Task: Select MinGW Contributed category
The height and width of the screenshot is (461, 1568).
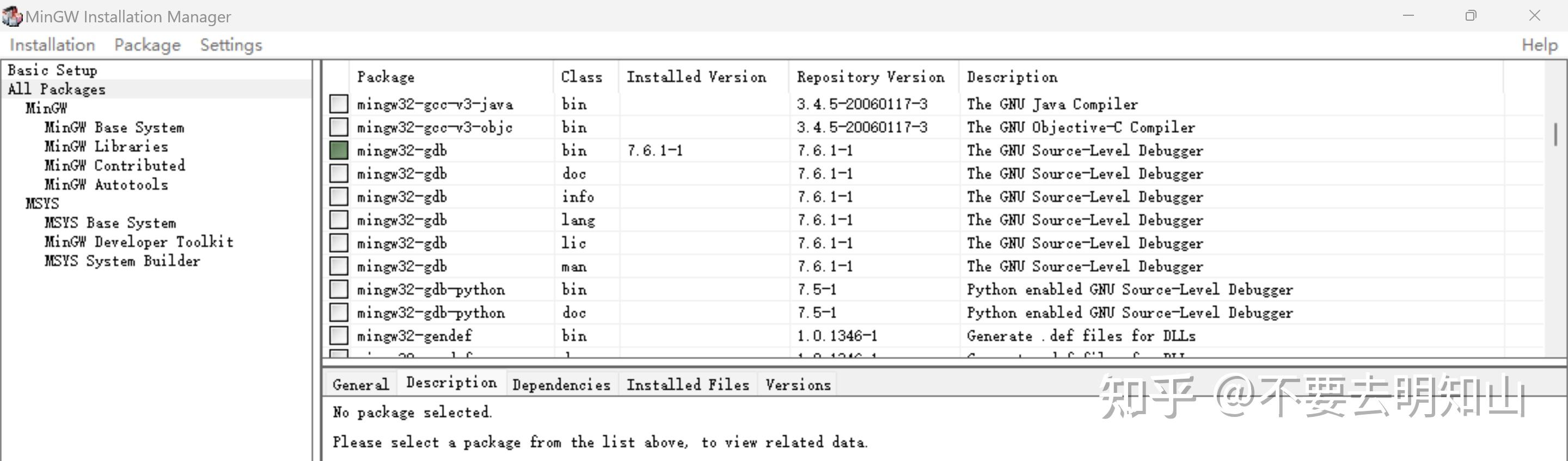Action: pos(114,165)
